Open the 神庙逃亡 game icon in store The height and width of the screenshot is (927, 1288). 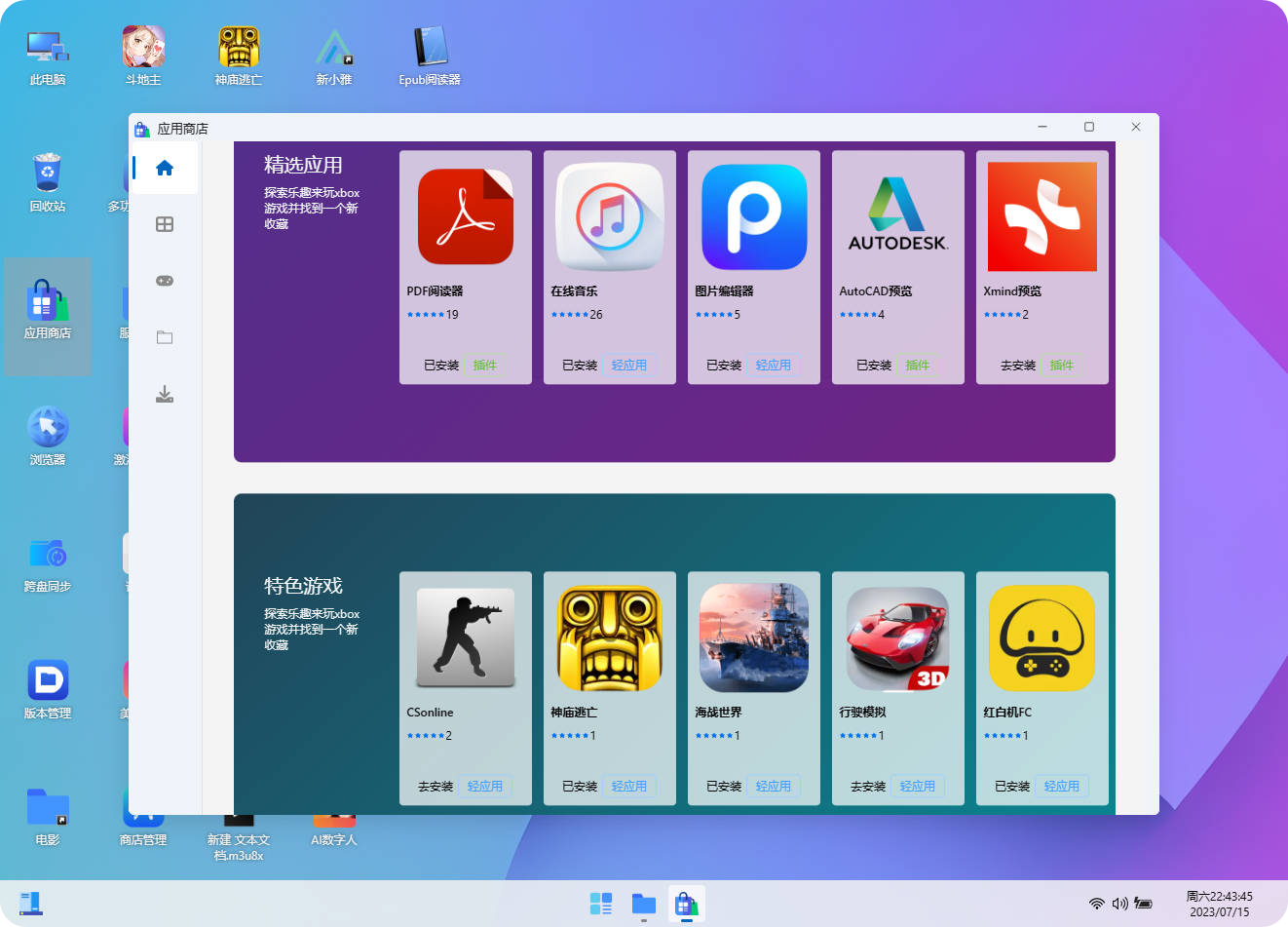tap(610, 637)
